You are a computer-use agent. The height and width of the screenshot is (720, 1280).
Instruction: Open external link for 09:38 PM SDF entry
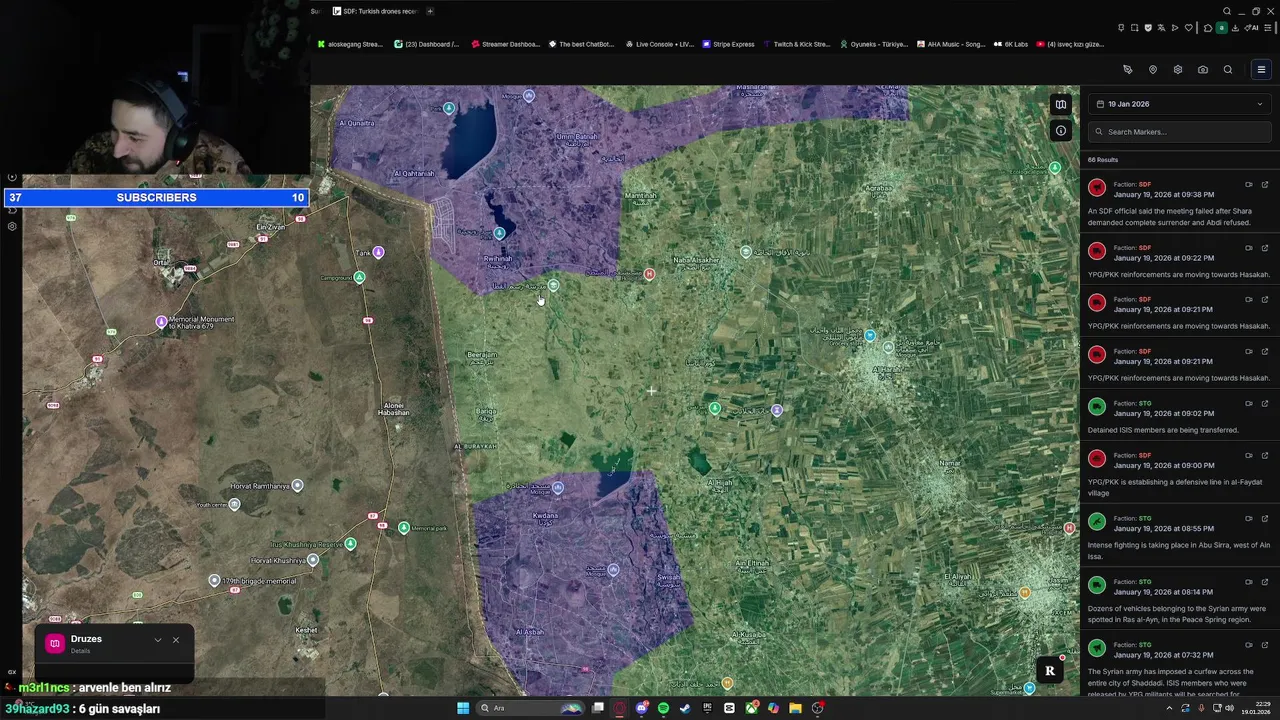[x=1264, y=184]
